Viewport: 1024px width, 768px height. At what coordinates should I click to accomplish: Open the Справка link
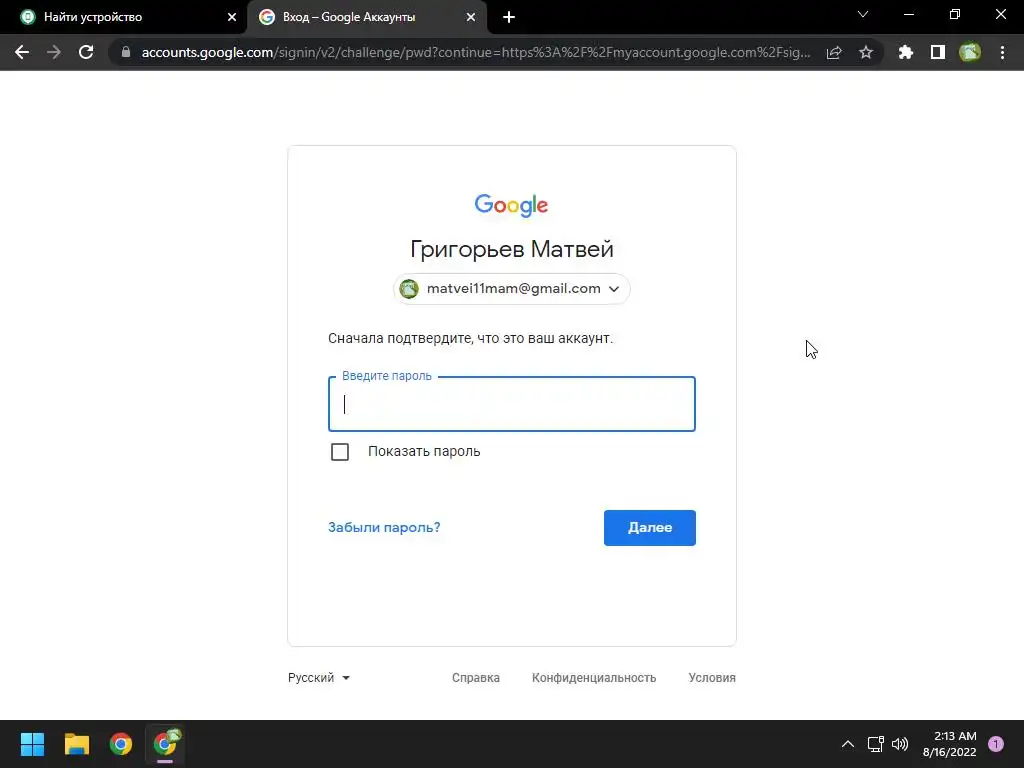tap(475, 678)
